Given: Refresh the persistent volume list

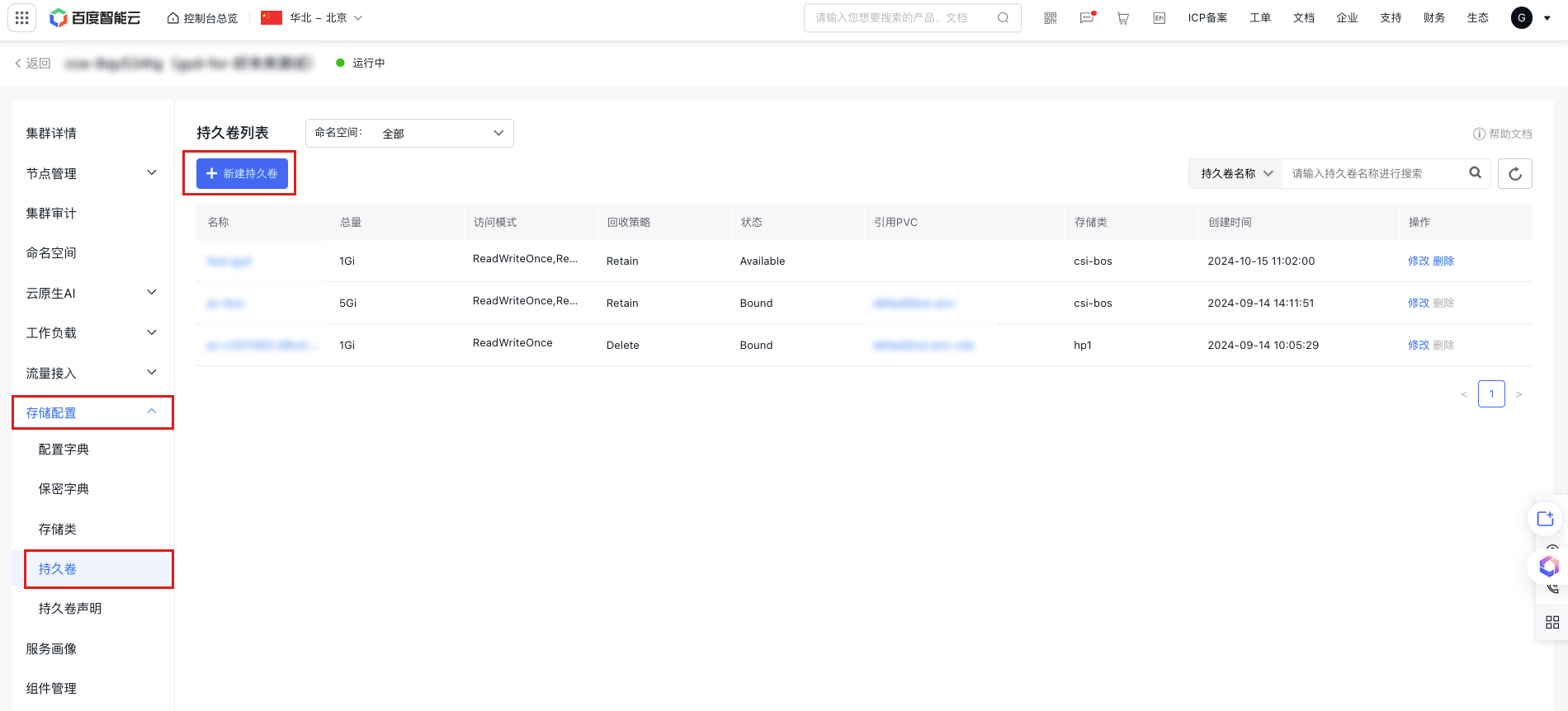Looking at the screenshot, I should (1515, 174).
